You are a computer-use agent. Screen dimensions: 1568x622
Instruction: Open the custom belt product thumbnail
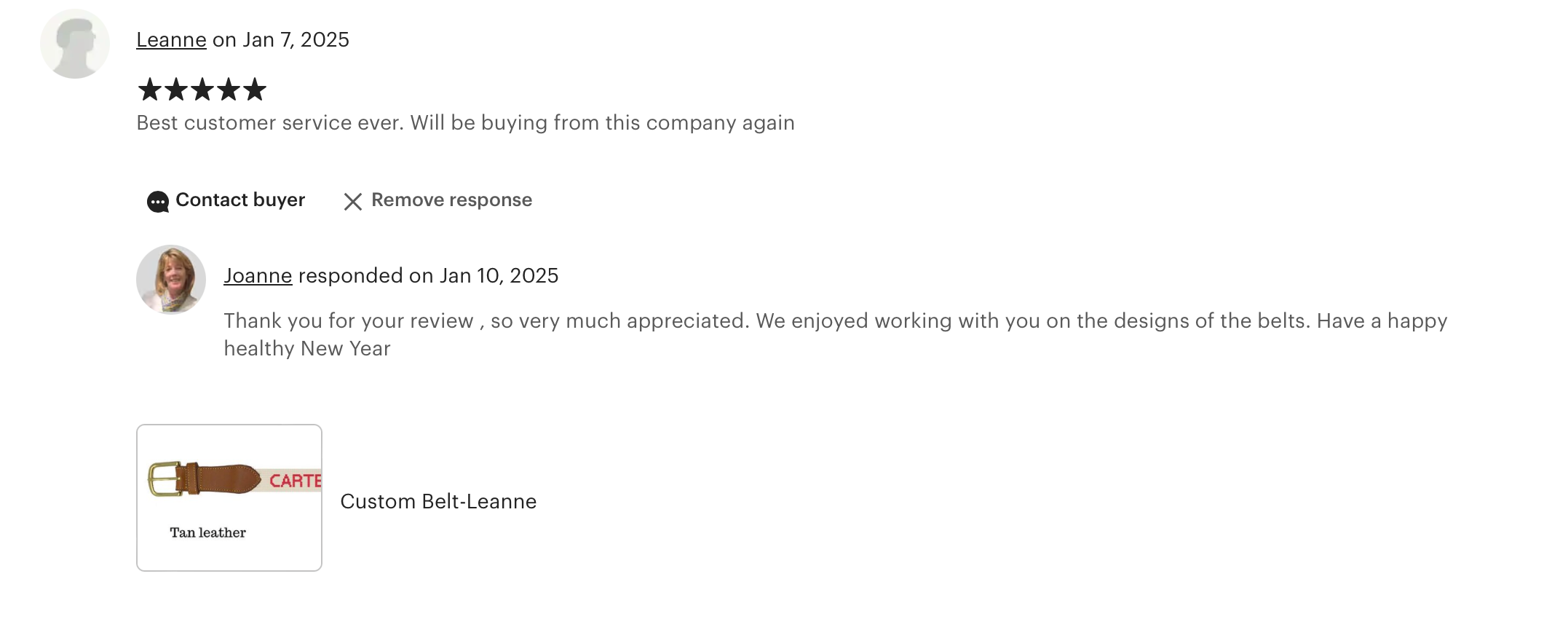point(229,497)
